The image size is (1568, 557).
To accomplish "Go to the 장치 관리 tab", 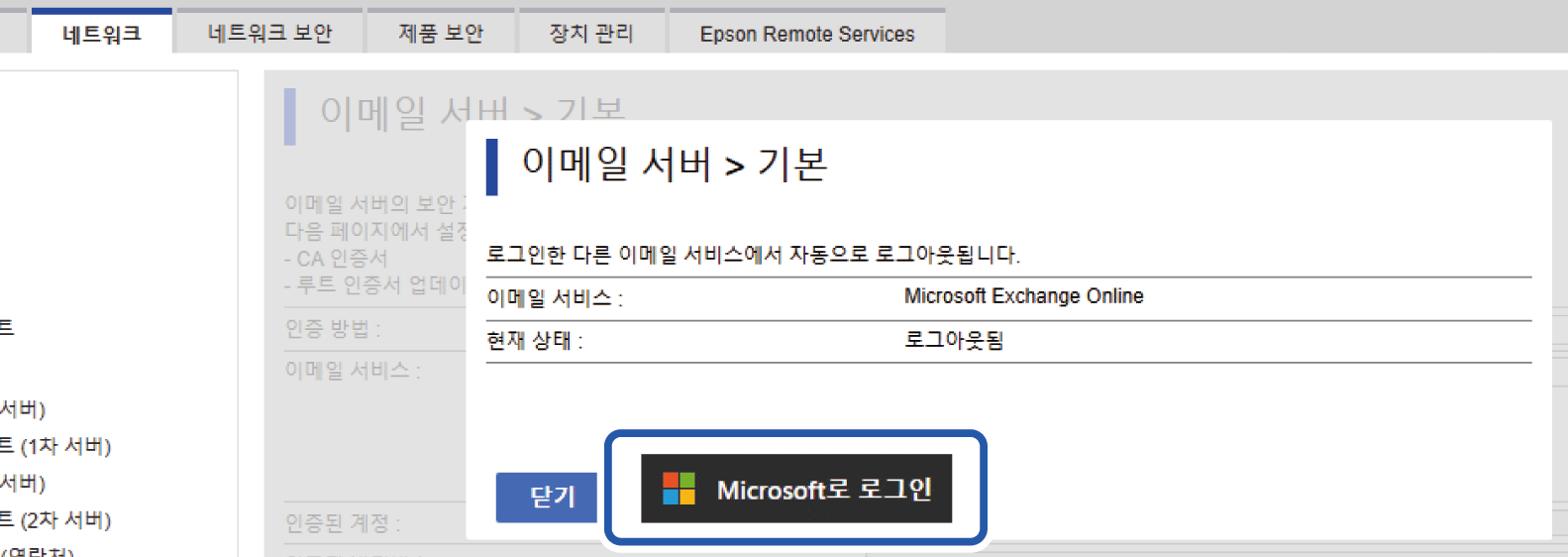I will coord(591,34).
